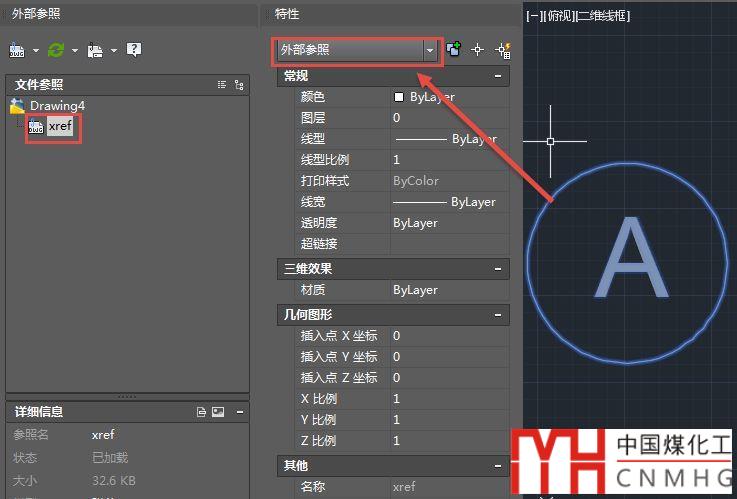The image size is (737, 499).
Task: Switch file references to list view
Action: [x=222, y=85]
